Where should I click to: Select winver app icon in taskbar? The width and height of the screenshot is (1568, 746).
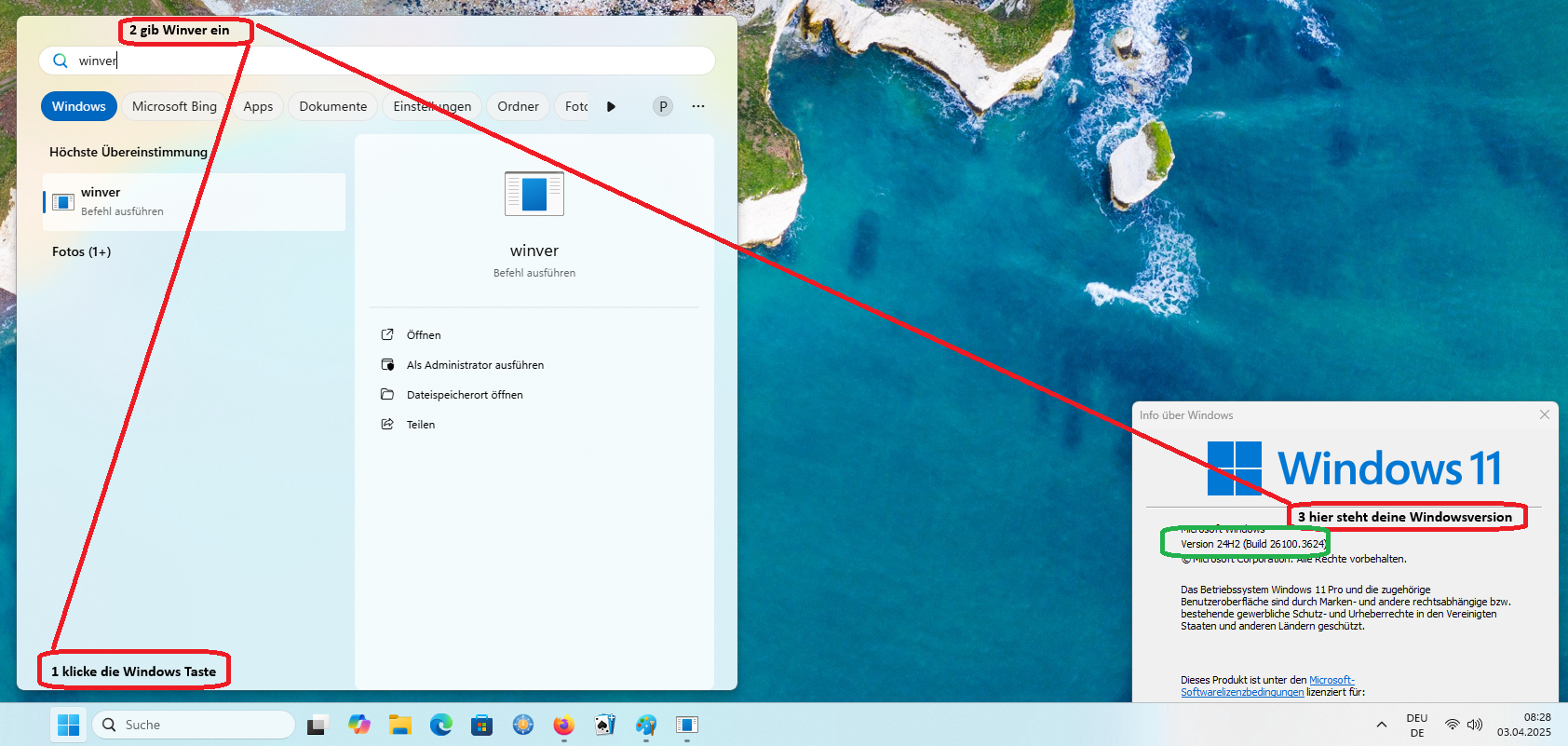[687, 725]
